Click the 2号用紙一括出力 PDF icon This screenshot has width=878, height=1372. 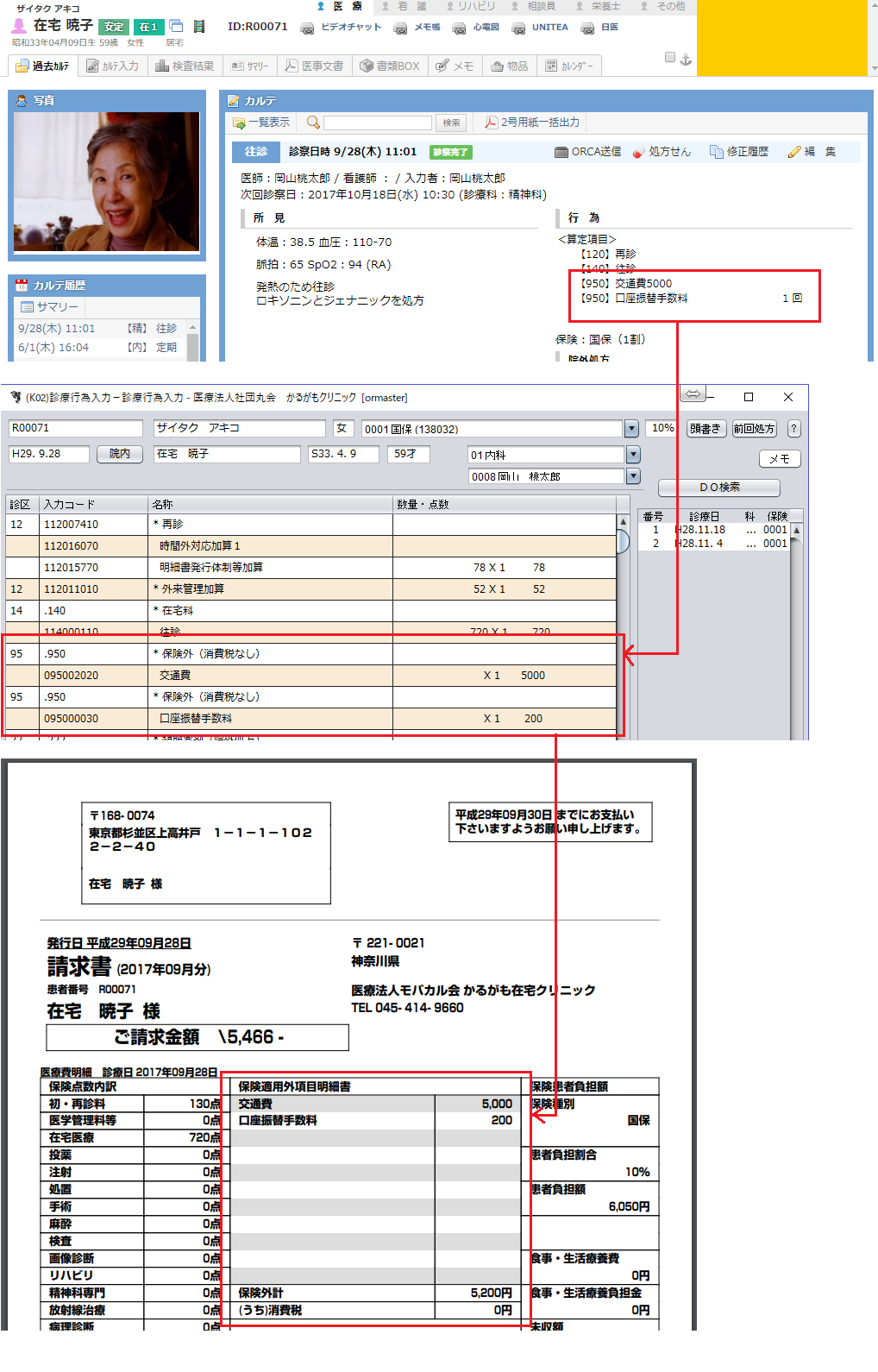[x=491, y=123]
